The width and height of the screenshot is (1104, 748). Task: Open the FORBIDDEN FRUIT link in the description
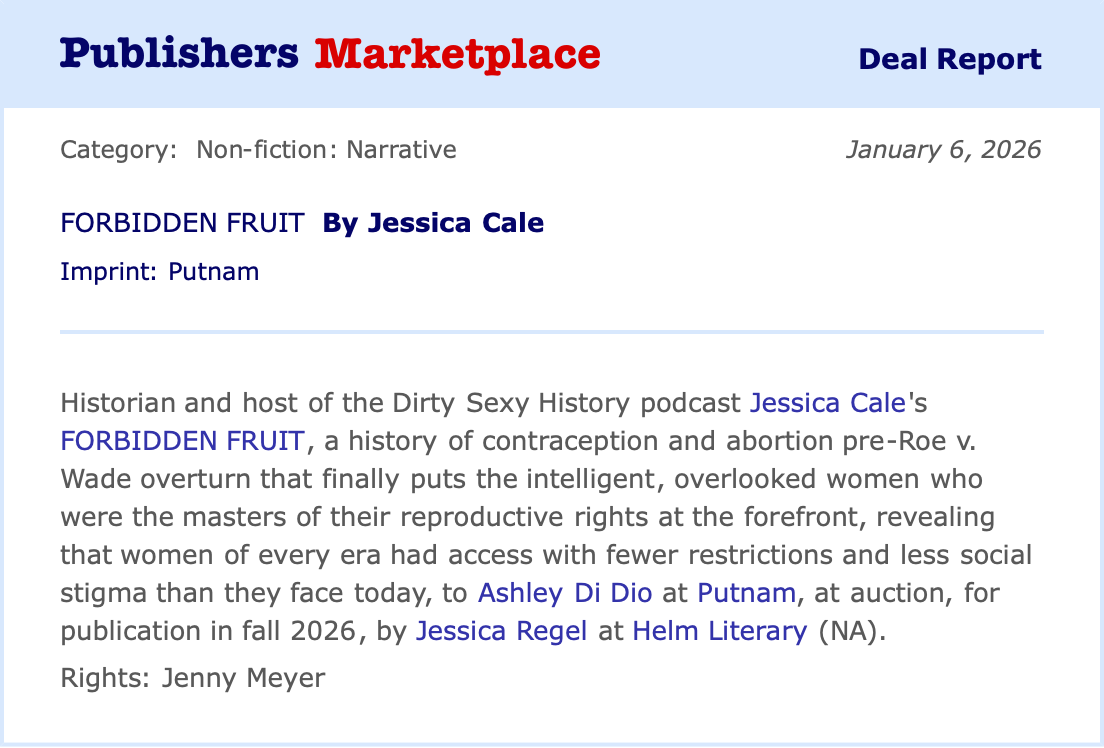point(181,441)
